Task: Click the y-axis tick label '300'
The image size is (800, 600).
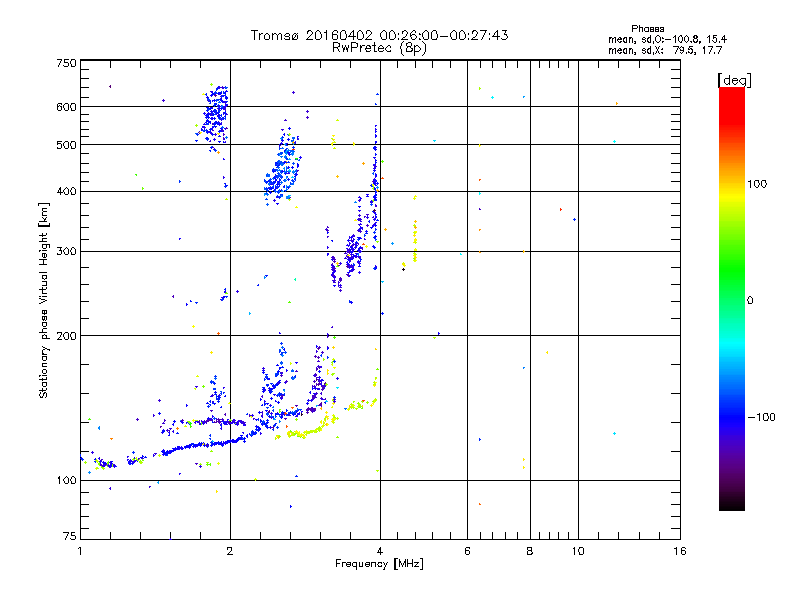Action: [x=66, y=252]
